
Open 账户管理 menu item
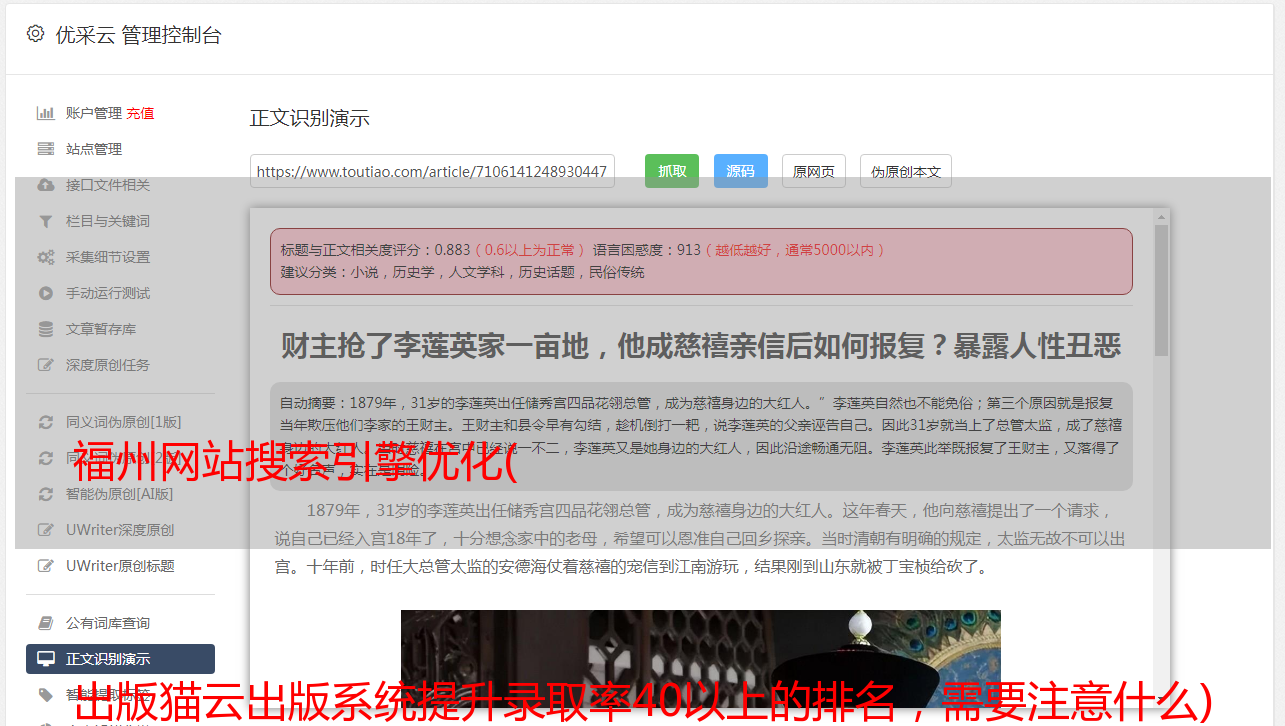tap(94, 113)
